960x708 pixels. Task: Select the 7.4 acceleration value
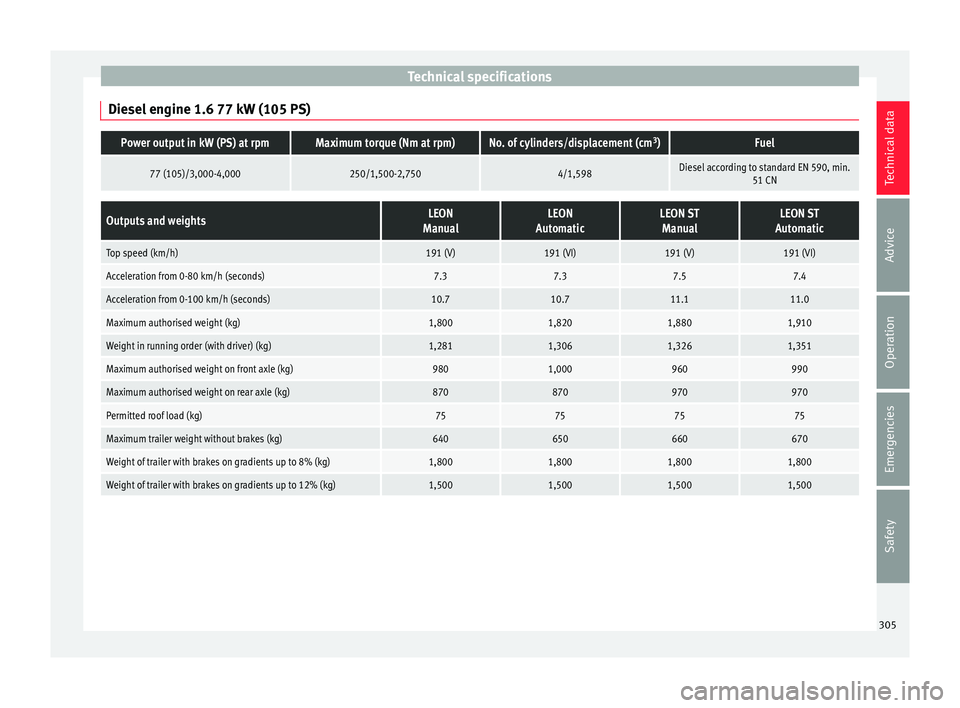(x=799, y=276)
